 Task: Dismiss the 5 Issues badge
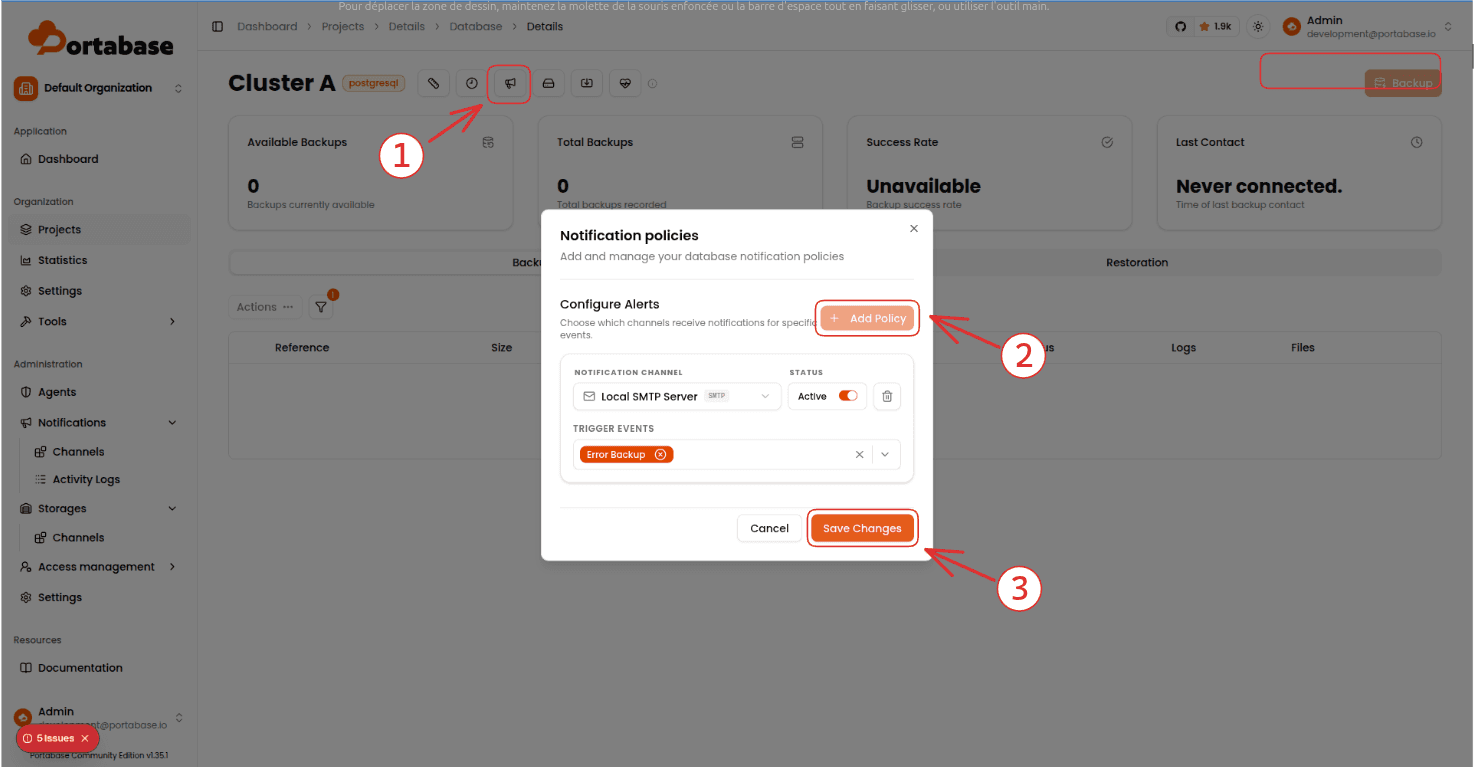coord(85,739)
